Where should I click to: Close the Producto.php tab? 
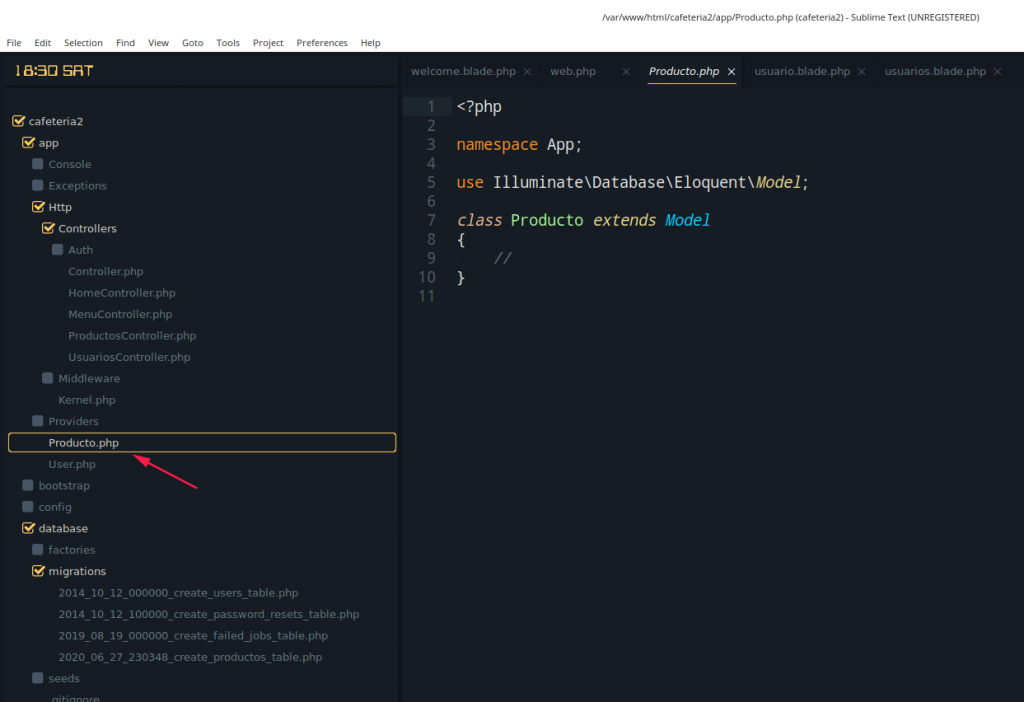[731, 72]
